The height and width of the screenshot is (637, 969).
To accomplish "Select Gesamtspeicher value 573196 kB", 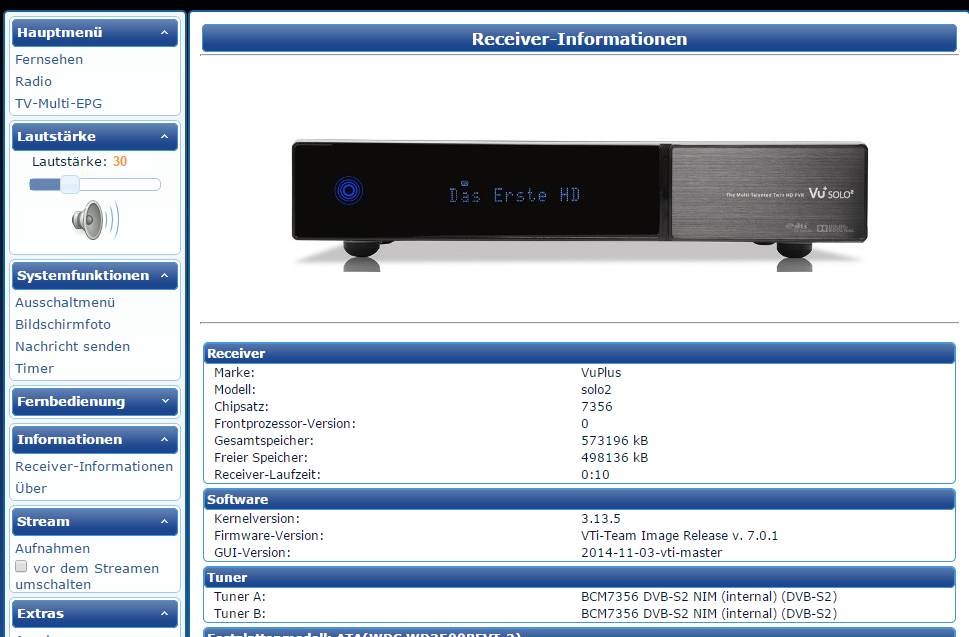I will pos(614,441).
